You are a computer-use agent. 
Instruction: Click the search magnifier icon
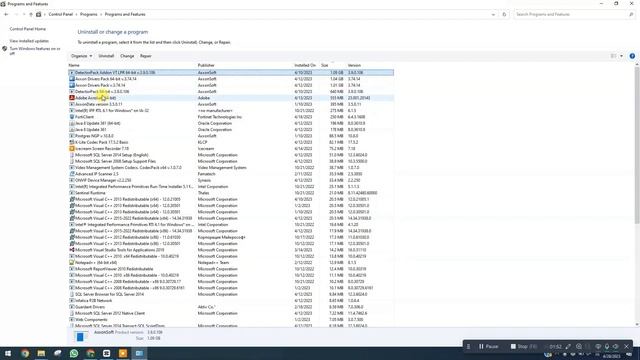[x=631, y=14]
